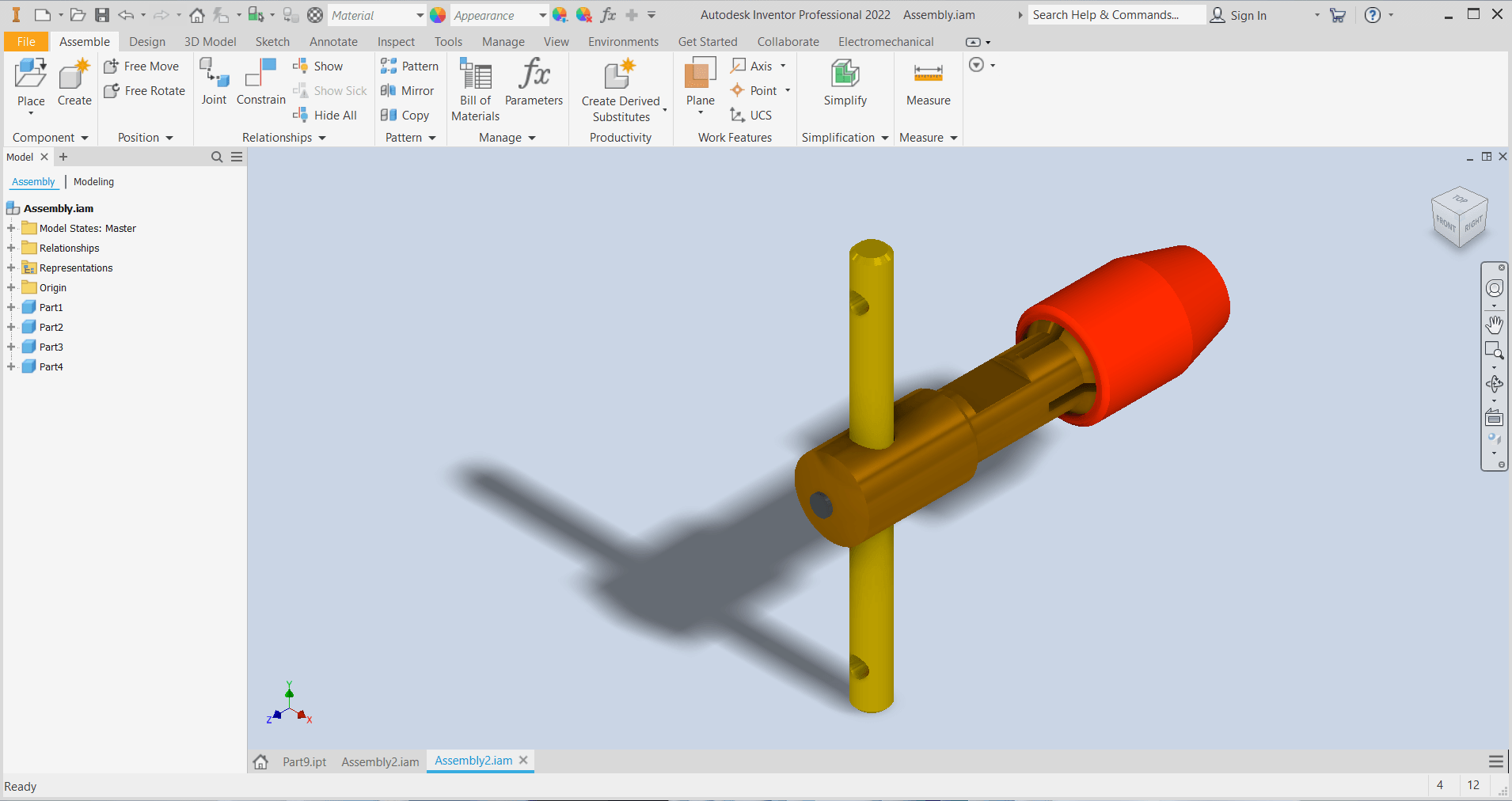Image resolution: width=1512 pixels, height=801 pixels.
Task: Select the Pan hand tool in navigation bar
Action: click(1495, 325)
